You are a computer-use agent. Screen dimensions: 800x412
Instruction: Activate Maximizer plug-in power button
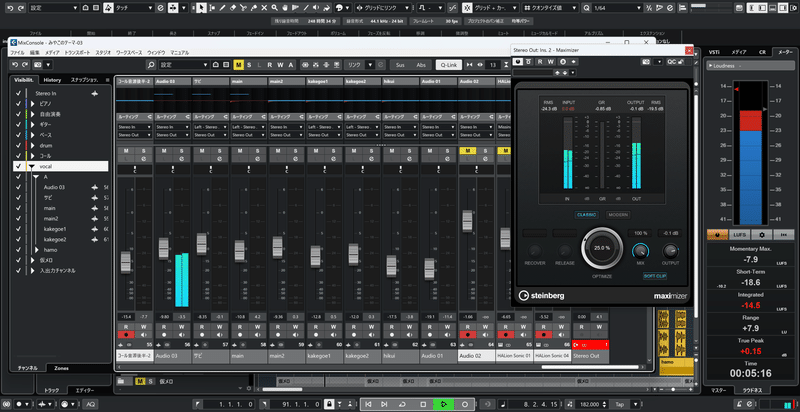point(518,61)
